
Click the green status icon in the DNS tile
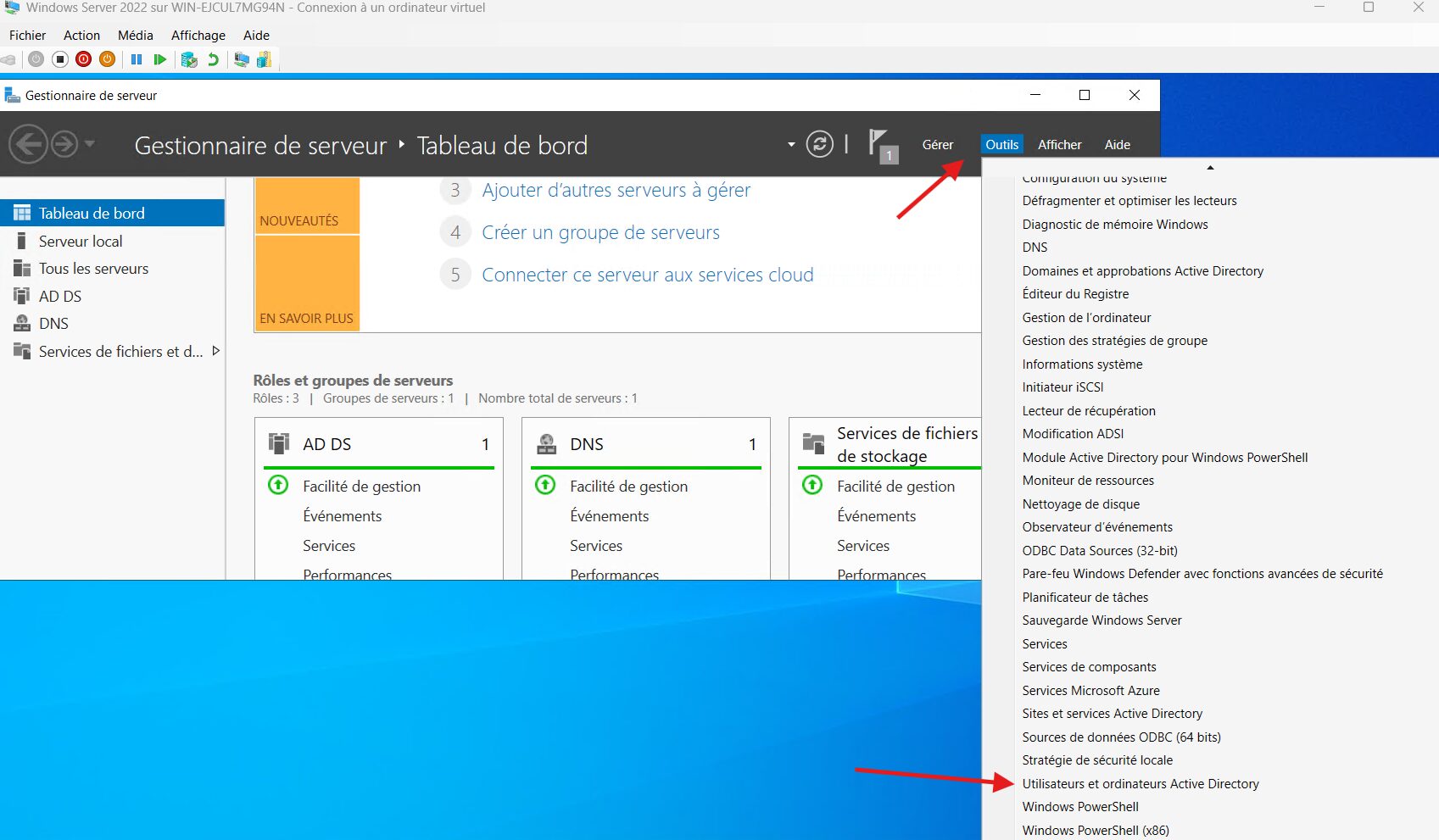(x=545, y=485)
